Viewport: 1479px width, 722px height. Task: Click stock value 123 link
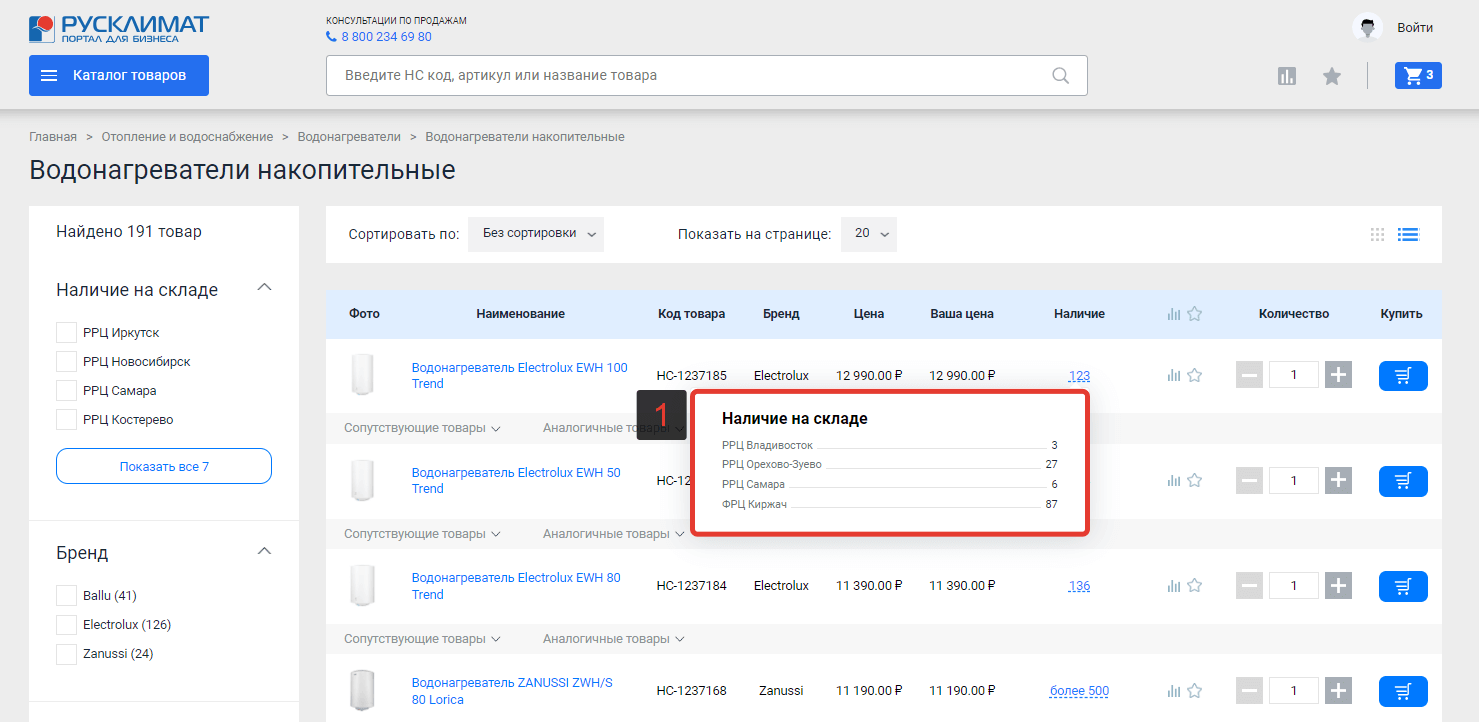pyautogui.click(x=1079, y=377)
